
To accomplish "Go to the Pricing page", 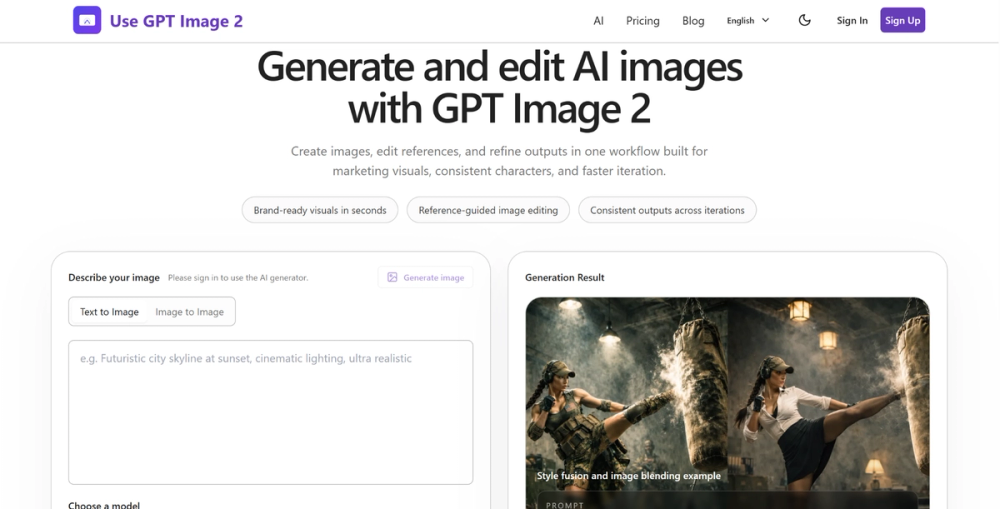I will pos(642,20).
